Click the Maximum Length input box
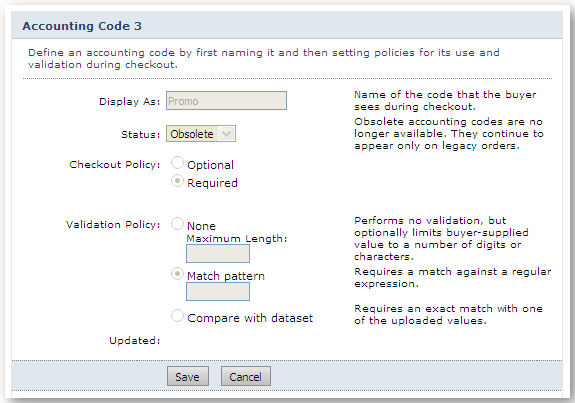575x403 pixels. [x=218, y=254]
